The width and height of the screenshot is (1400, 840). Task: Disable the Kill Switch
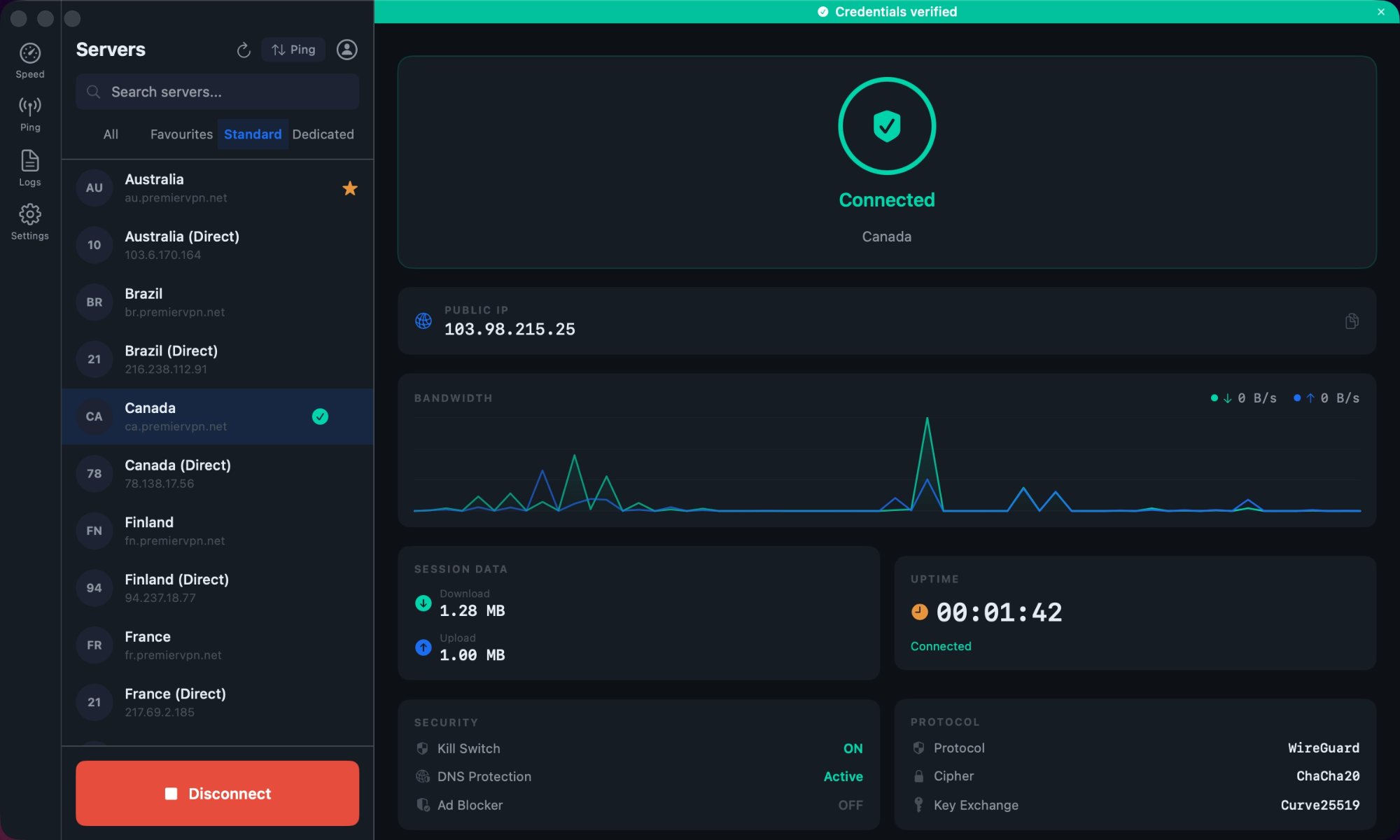pyautogui.click(x=853, y=748)
